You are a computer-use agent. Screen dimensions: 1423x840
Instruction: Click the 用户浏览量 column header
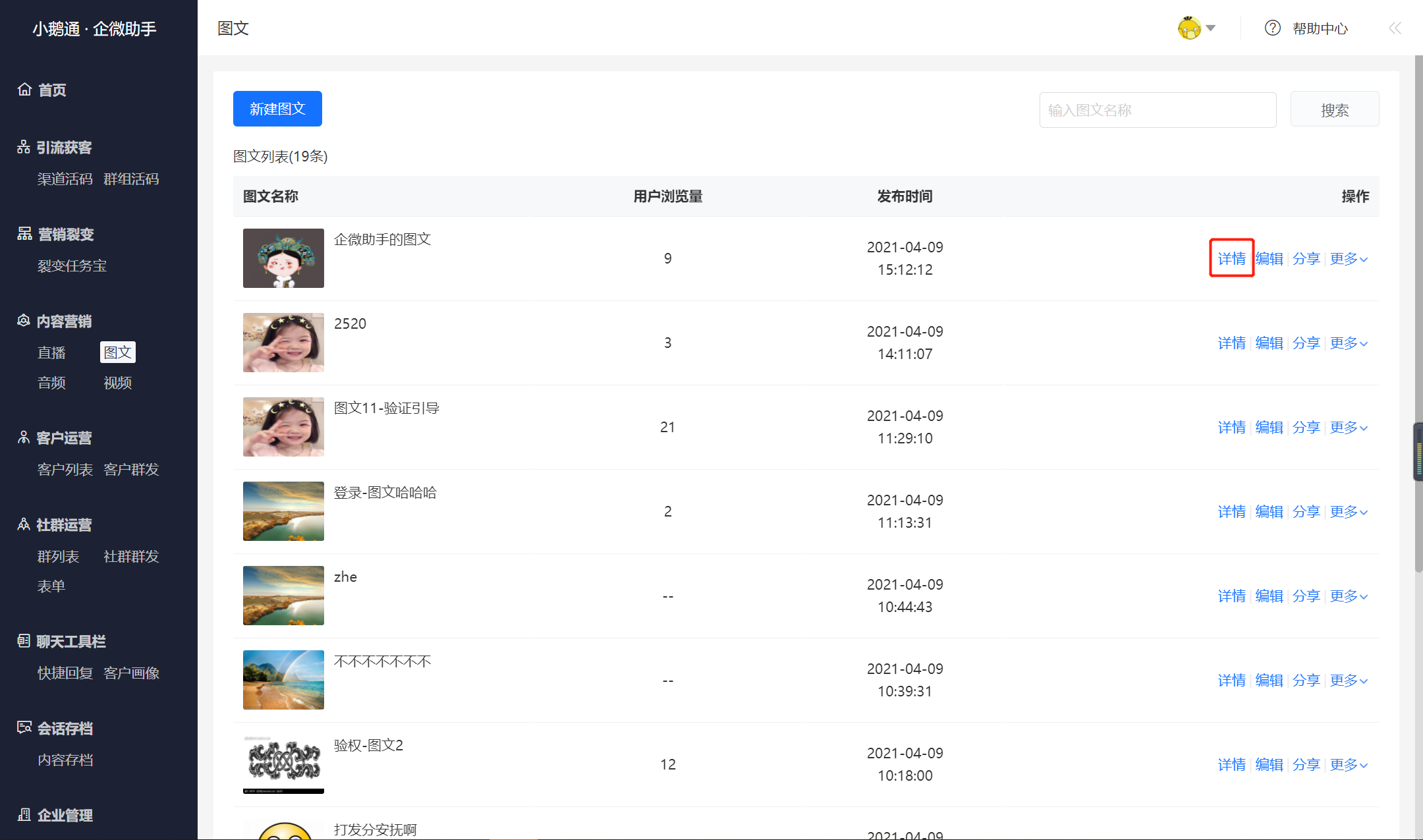pyautogui.click(x=667, y=196)
